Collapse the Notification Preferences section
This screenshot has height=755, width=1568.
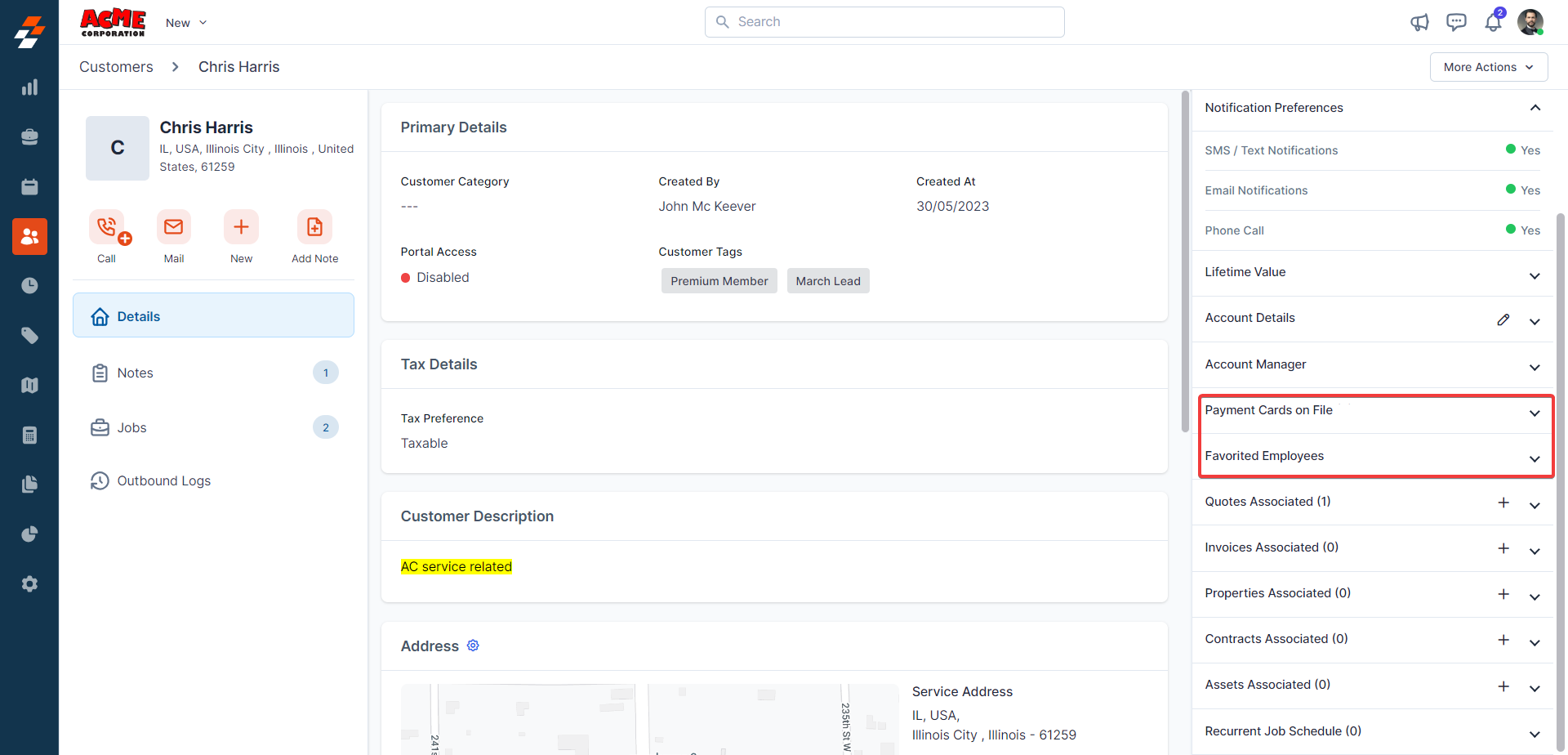(x=1535, y=108)
